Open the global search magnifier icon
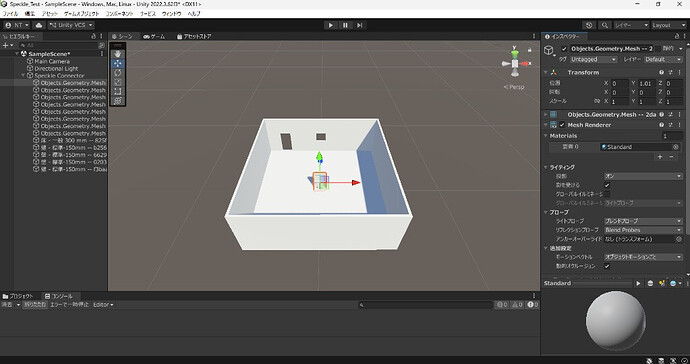 click(605, 25)
